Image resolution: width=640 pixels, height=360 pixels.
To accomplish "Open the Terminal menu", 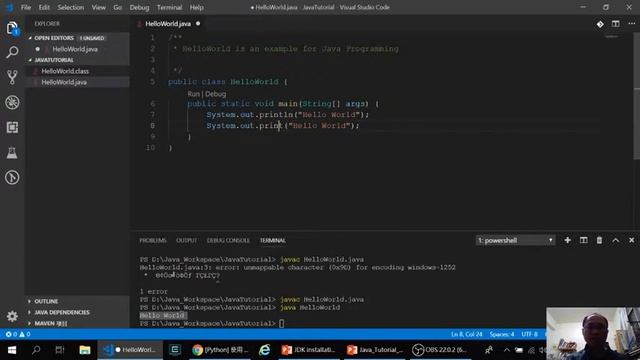I will coord(169,7).
